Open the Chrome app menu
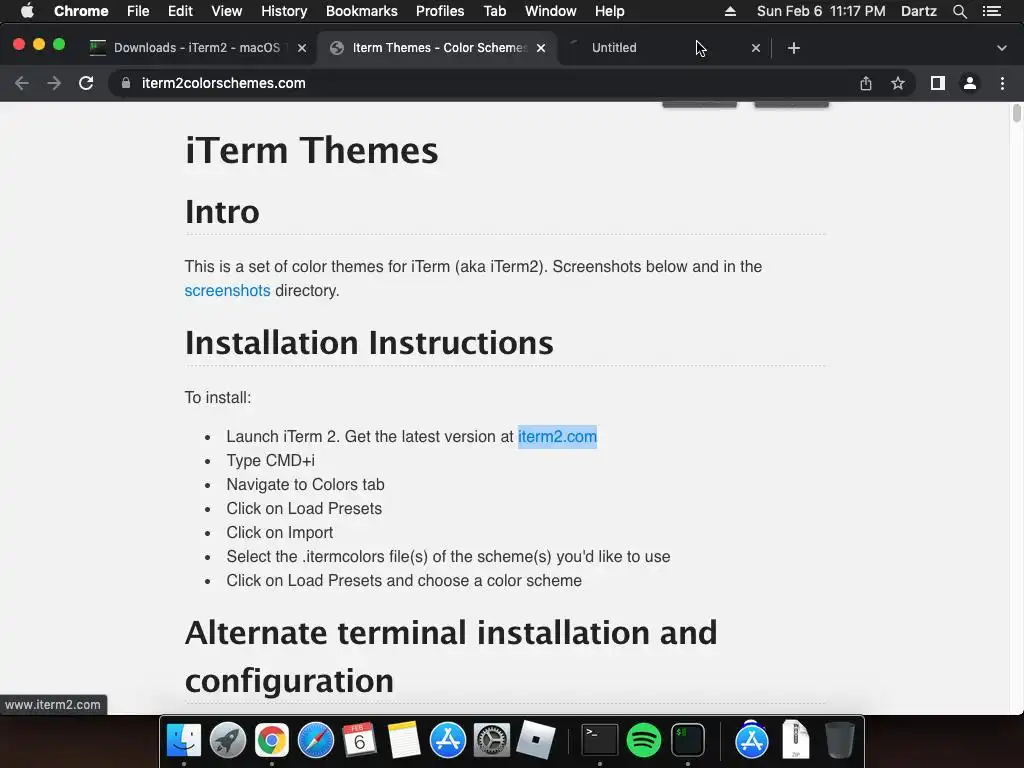Viewport: 1024px width, 768px height. tap(81, 11)
